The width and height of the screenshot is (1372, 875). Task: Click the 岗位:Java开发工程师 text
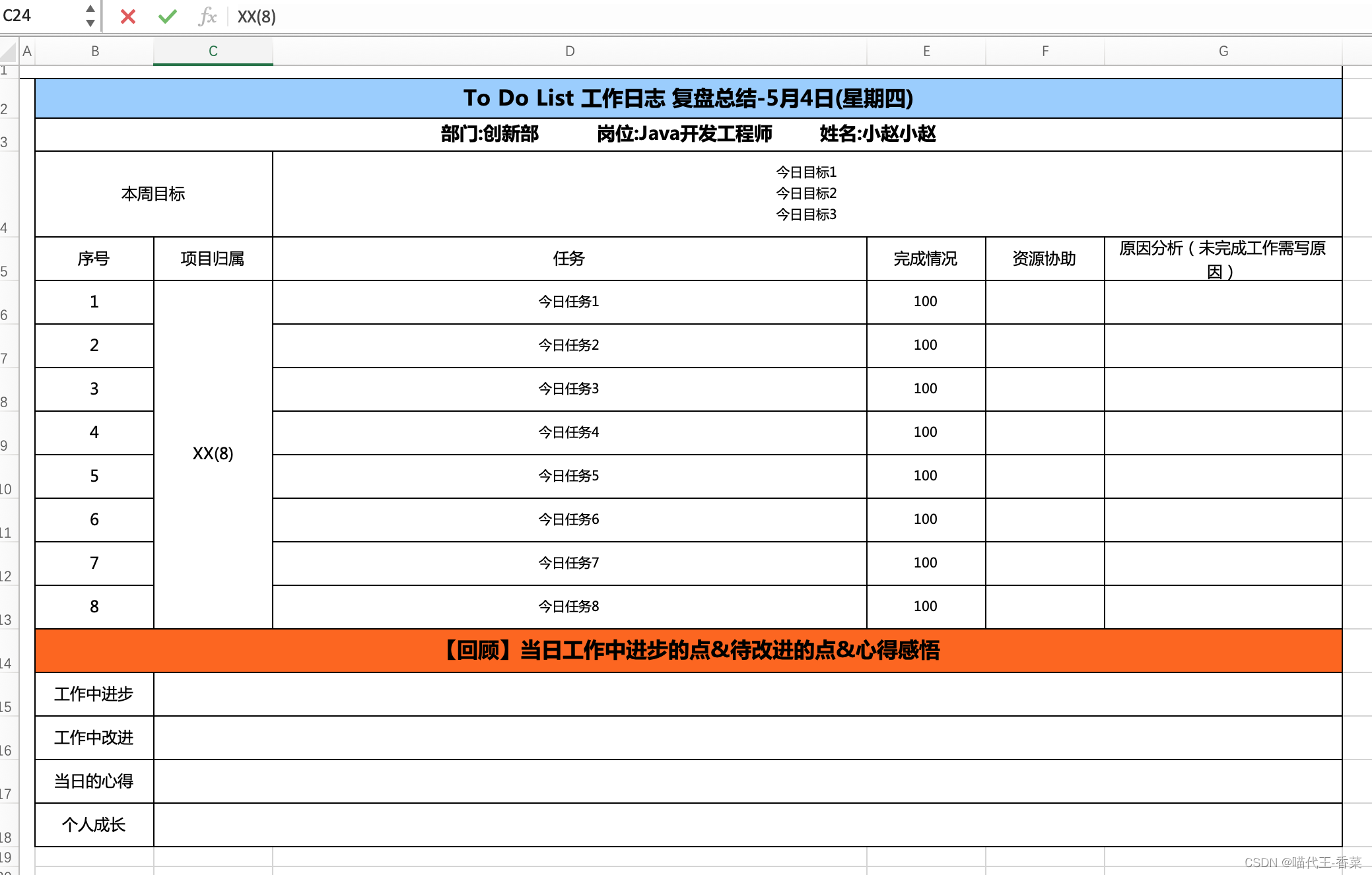[x=685, y=134]
